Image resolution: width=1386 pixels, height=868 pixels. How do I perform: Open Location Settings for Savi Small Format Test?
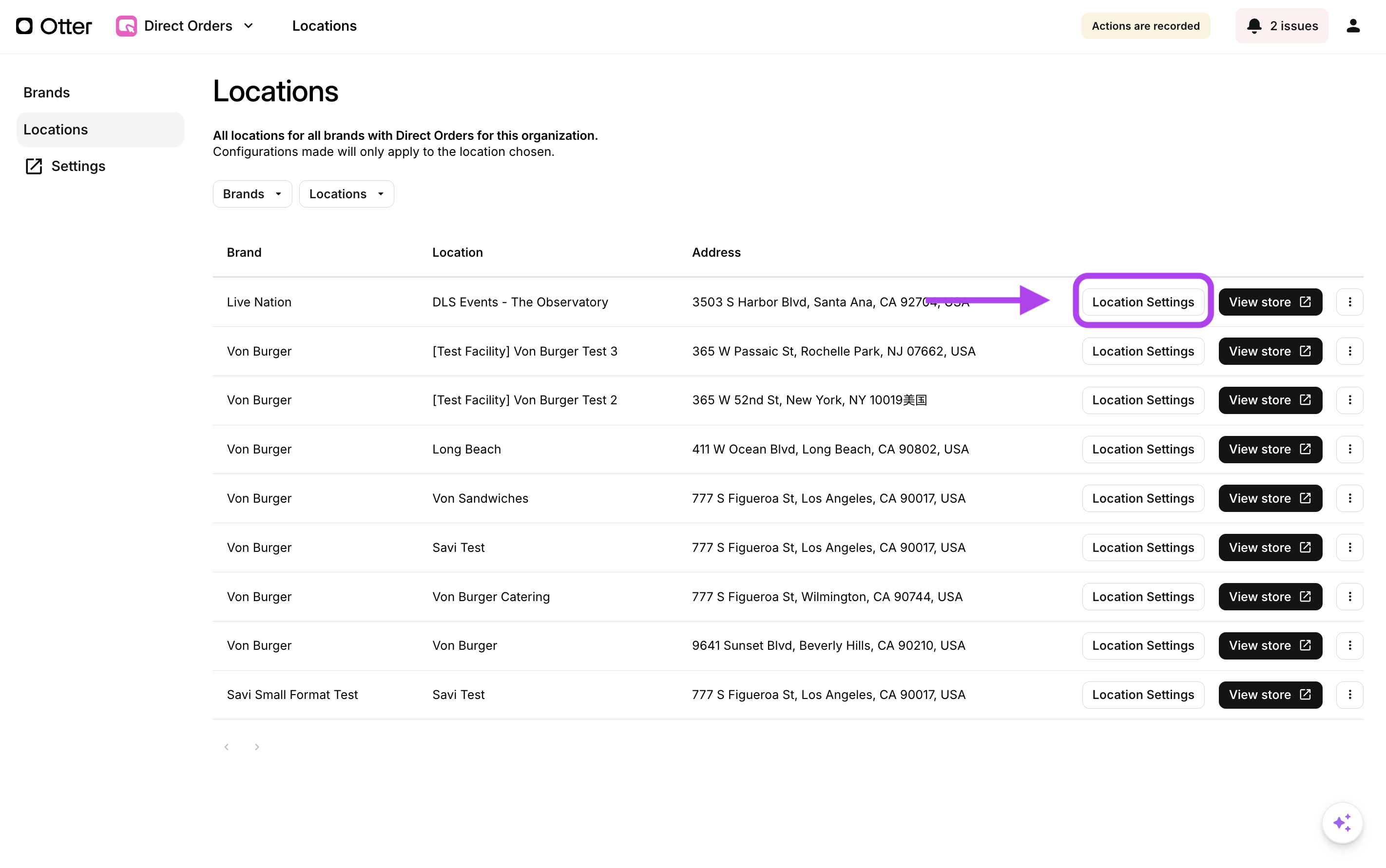point(1142,695)
